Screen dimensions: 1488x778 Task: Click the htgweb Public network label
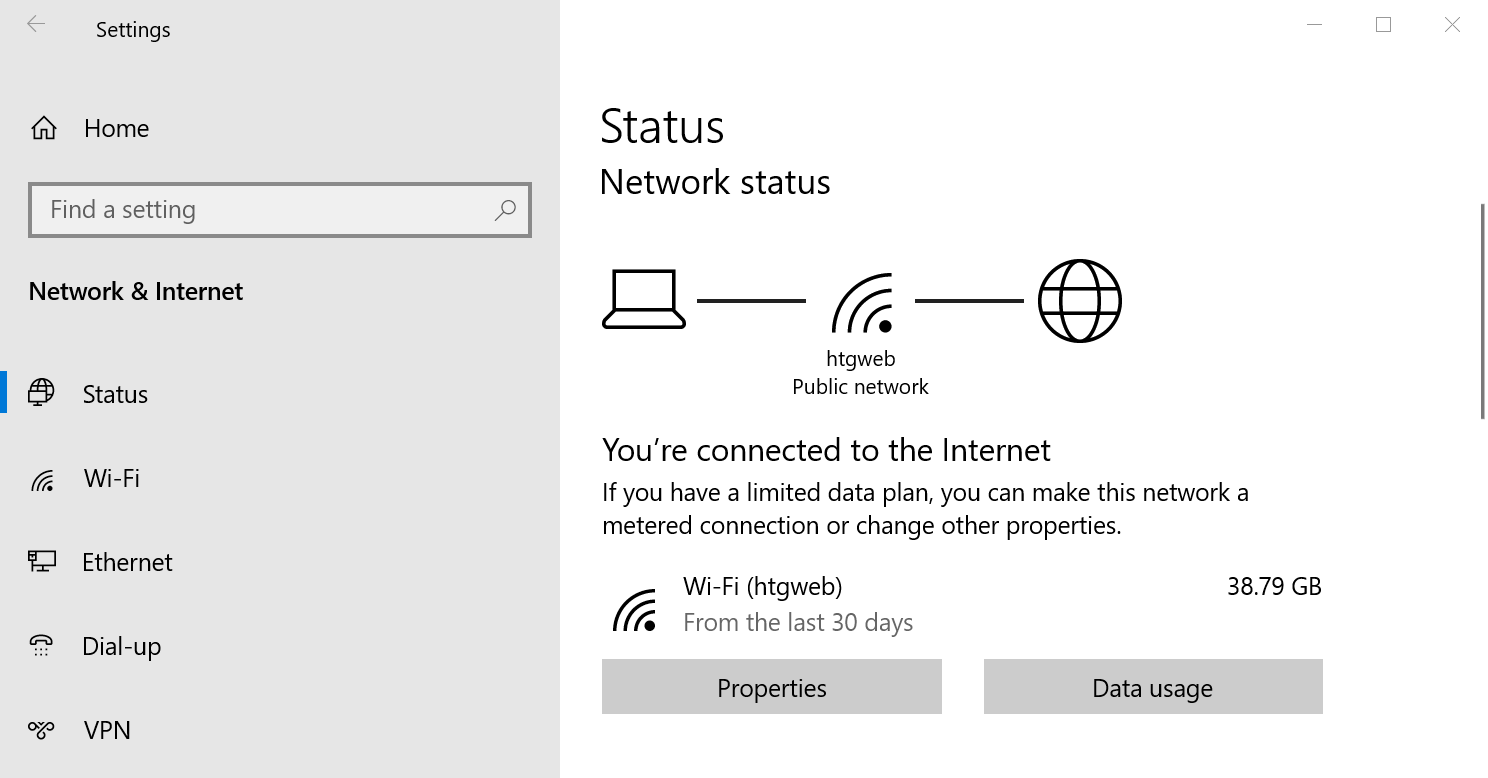(860, 372)
